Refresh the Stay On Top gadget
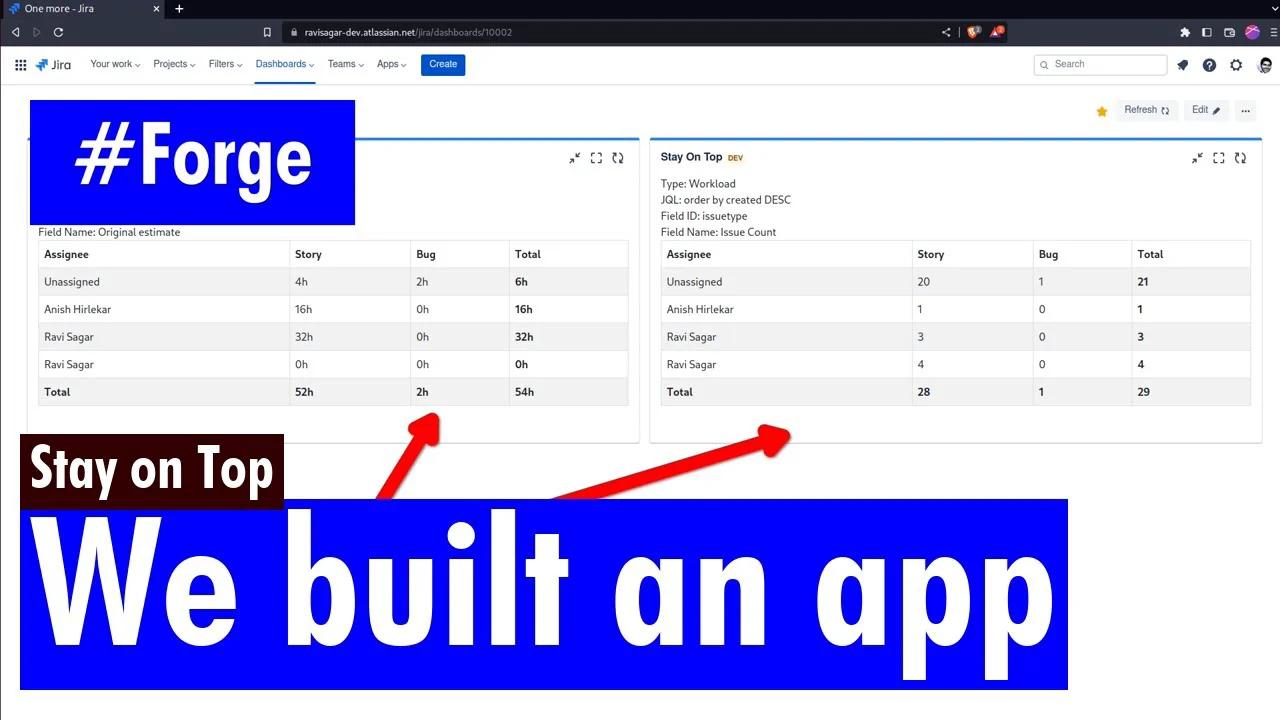This screenshot has height=720, width=1280. 1241,158
